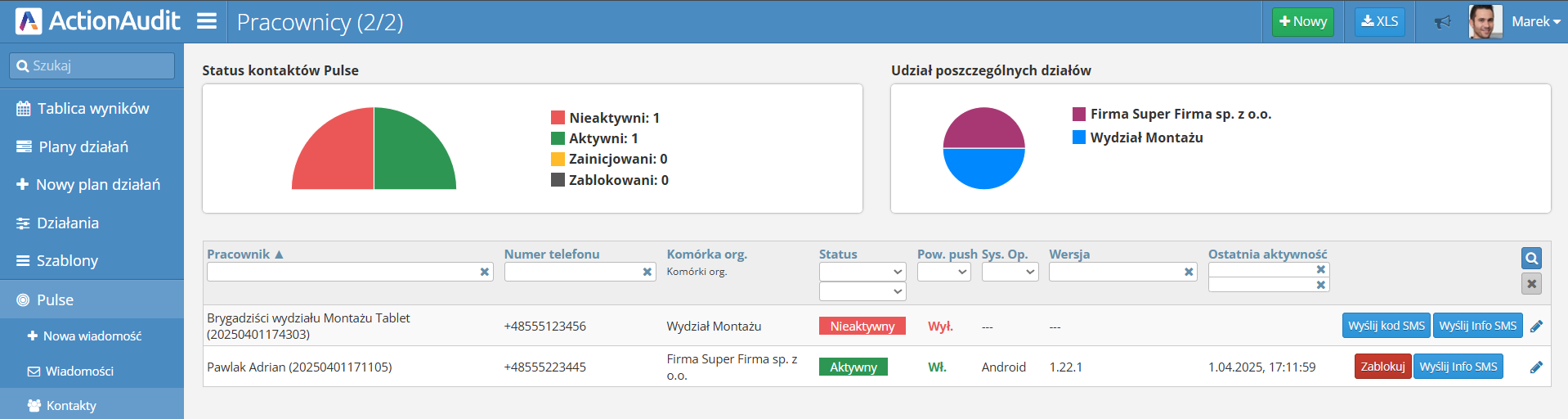Edit Pawlak Adrian with pencil icon

click(1536, 367)
